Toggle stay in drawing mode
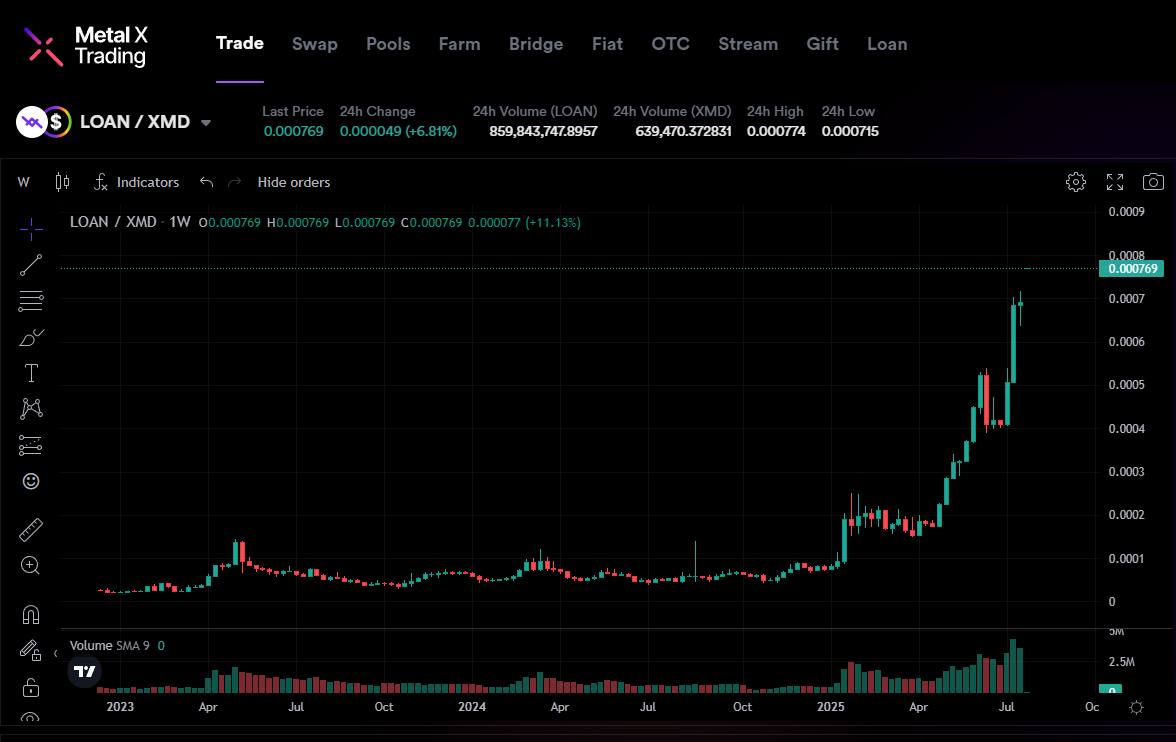The width and height of the screenshot is (1176, 742). tap(31, 650)
